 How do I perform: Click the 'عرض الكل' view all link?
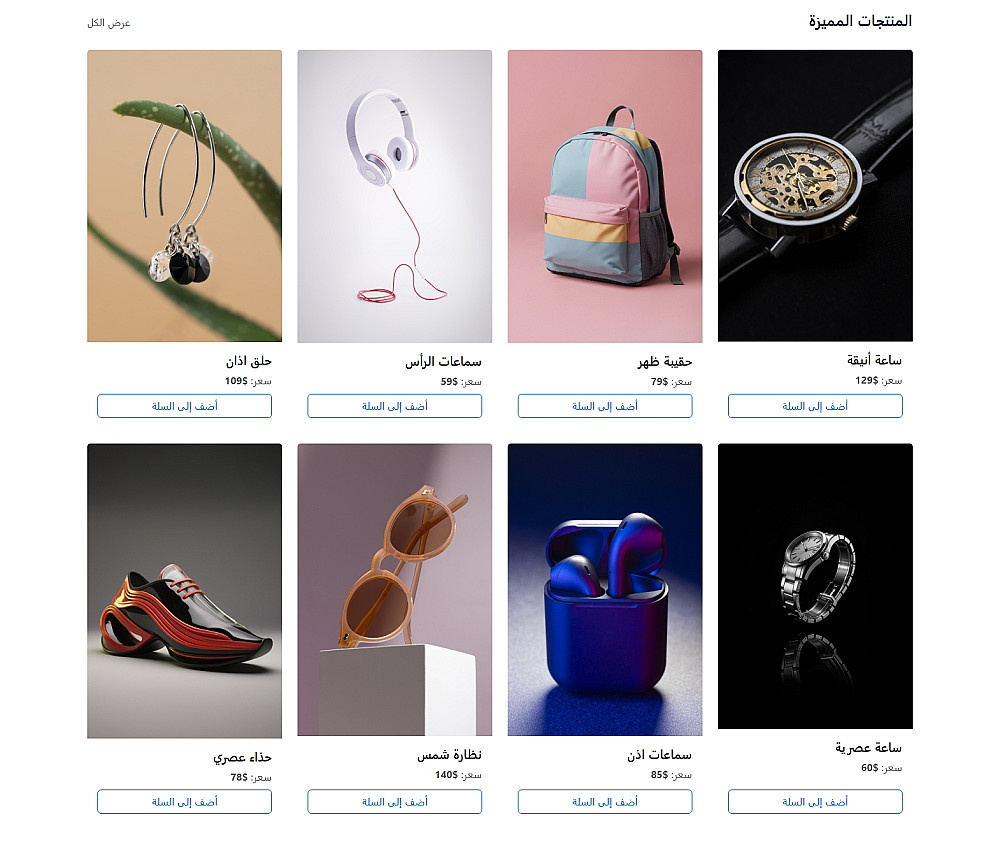pos(108,23)
